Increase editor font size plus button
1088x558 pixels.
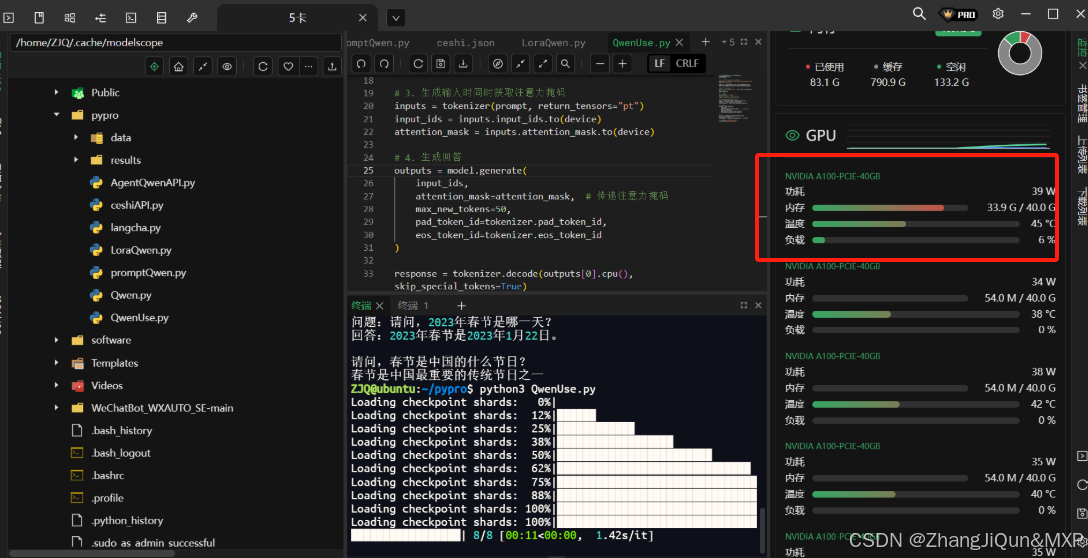(622, 64)
